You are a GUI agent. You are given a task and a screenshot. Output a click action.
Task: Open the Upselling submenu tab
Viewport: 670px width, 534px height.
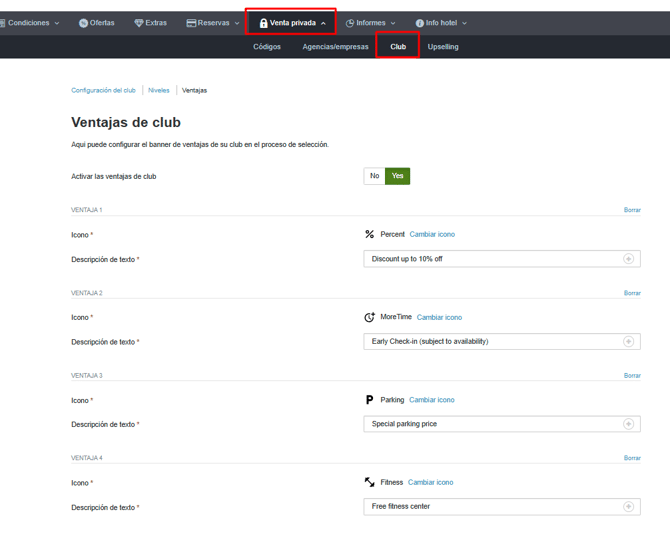(x=443, y=47)
